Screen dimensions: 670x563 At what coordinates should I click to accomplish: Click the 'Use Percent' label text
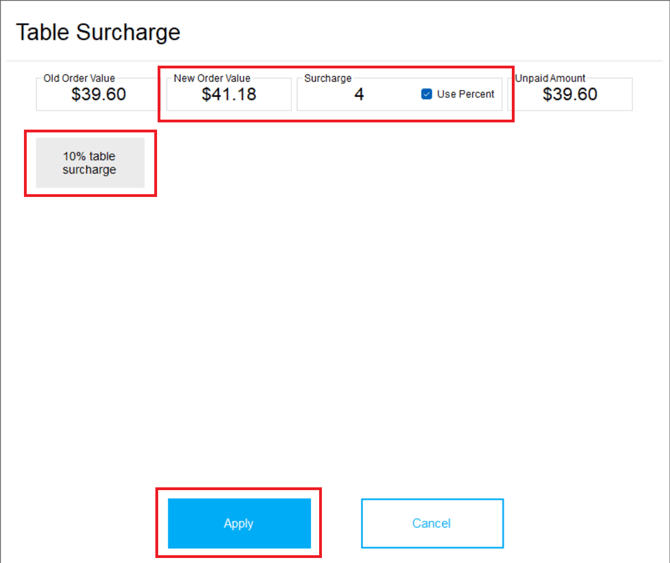(x=465, y=94)
